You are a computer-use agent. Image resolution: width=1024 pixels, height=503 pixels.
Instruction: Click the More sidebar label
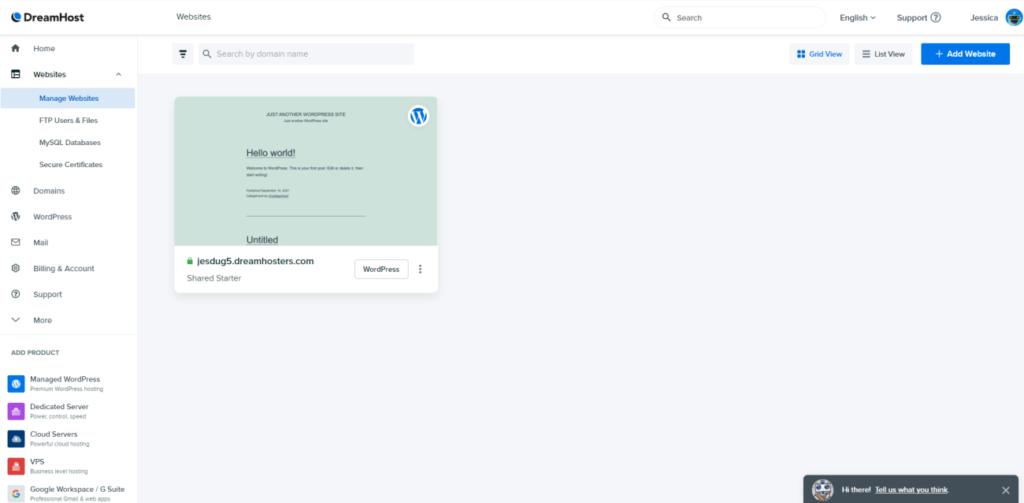pos(42,321)
